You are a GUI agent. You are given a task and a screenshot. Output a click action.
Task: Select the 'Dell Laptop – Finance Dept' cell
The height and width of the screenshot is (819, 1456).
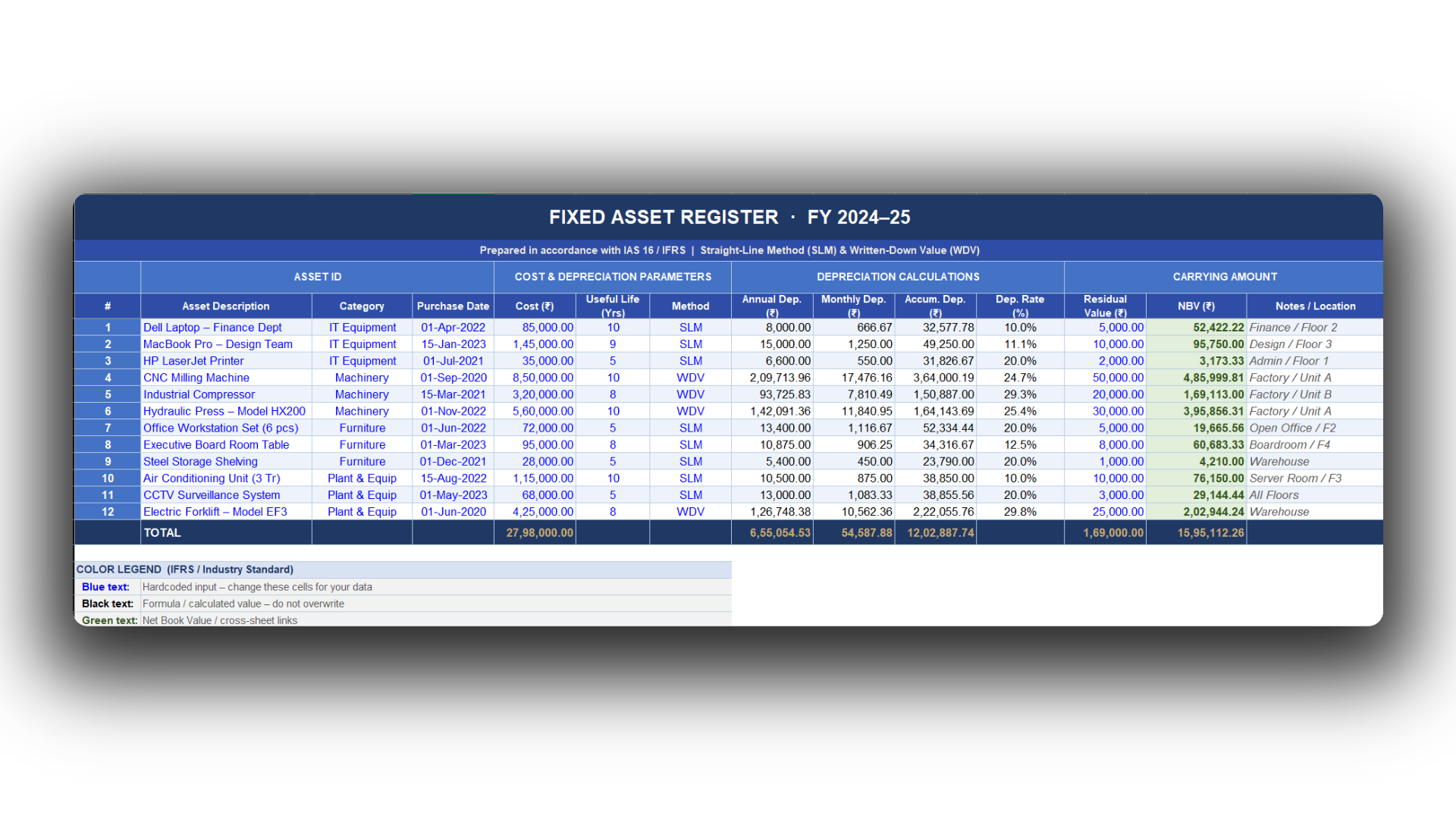226,328
